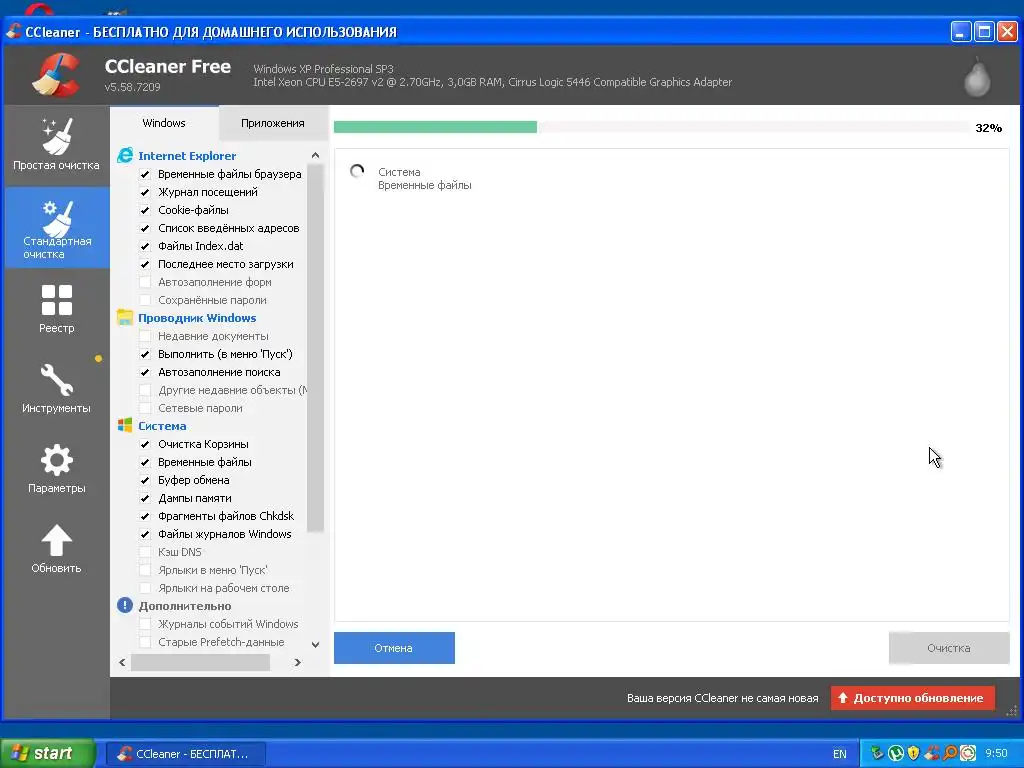Click the CCleaner taskbar button
The image size is (1024, 768).
click(x=185, y=754)
